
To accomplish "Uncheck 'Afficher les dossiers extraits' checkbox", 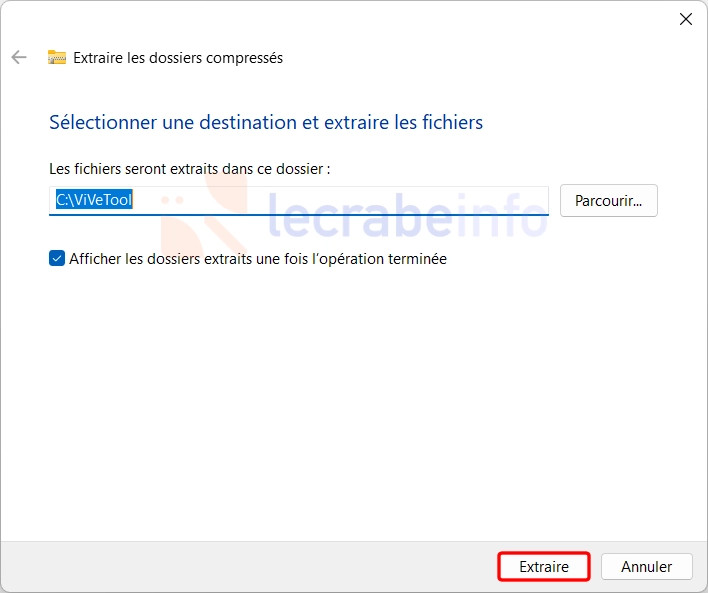I will click(57, 258).
